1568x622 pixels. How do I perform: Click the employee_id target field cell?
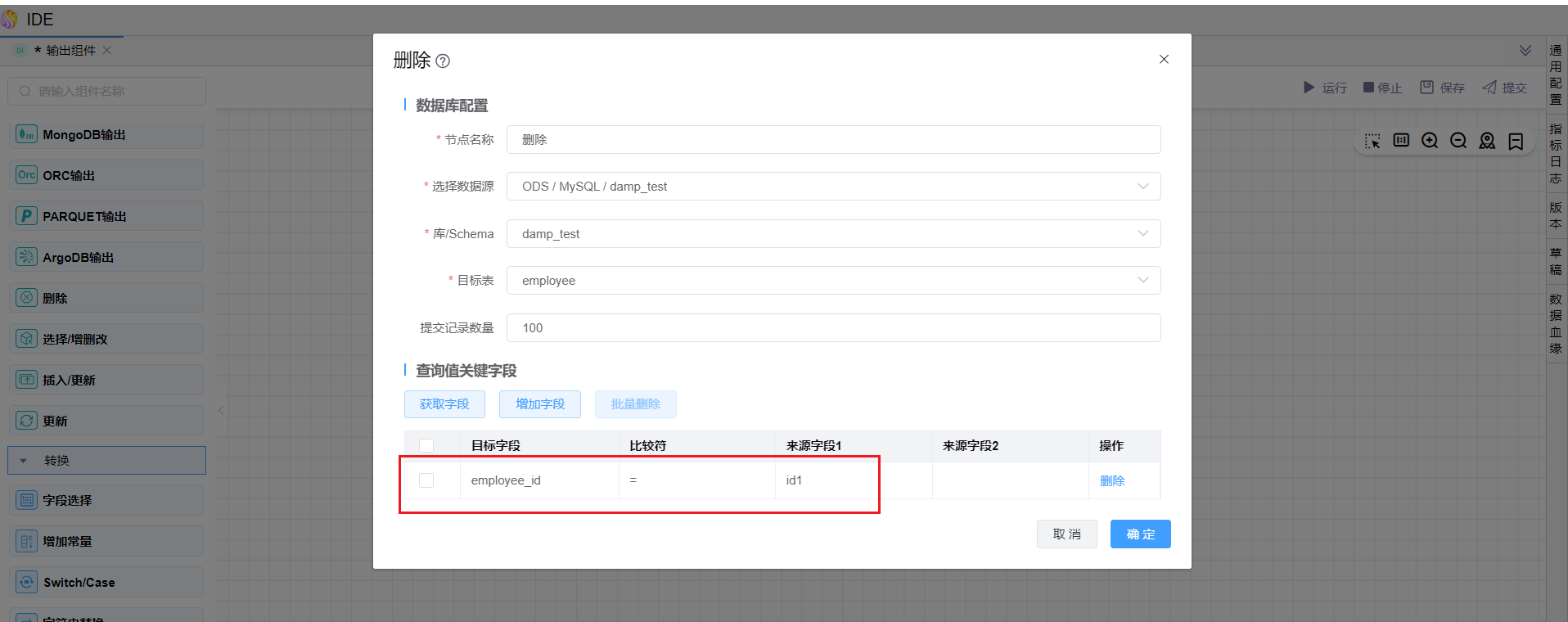pyautogui.click(x=539, y=480)
